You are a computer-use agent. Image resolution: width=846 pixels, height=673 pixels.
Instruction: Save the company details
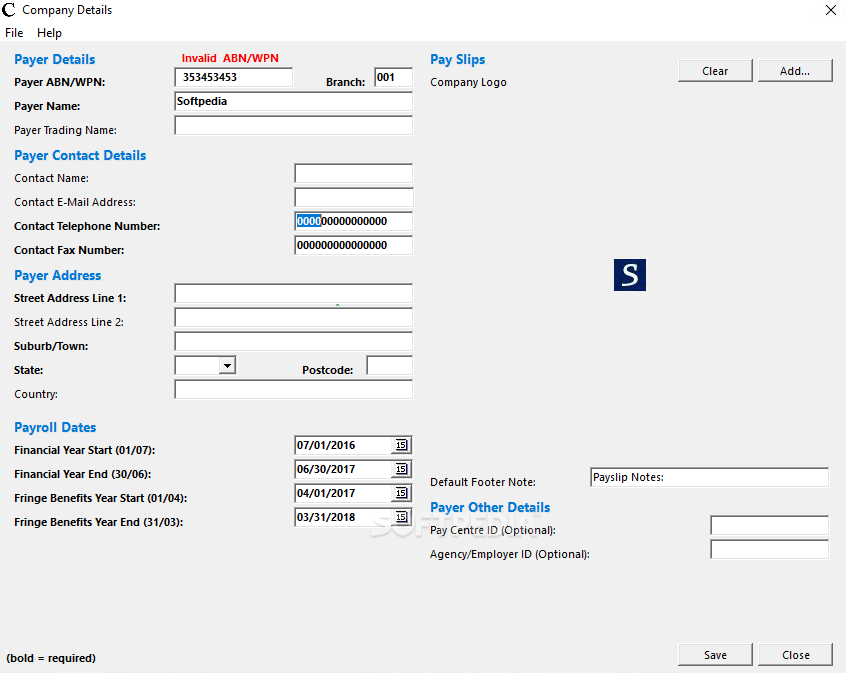(x=715, y=655)
